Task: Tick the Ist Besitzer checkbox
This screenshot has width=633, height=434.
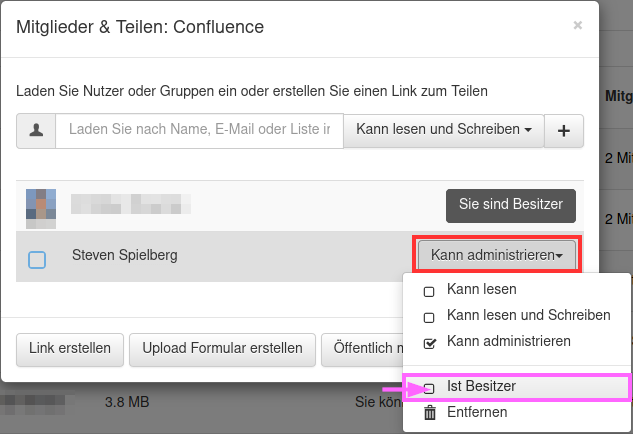Action: tap(430, 387)
